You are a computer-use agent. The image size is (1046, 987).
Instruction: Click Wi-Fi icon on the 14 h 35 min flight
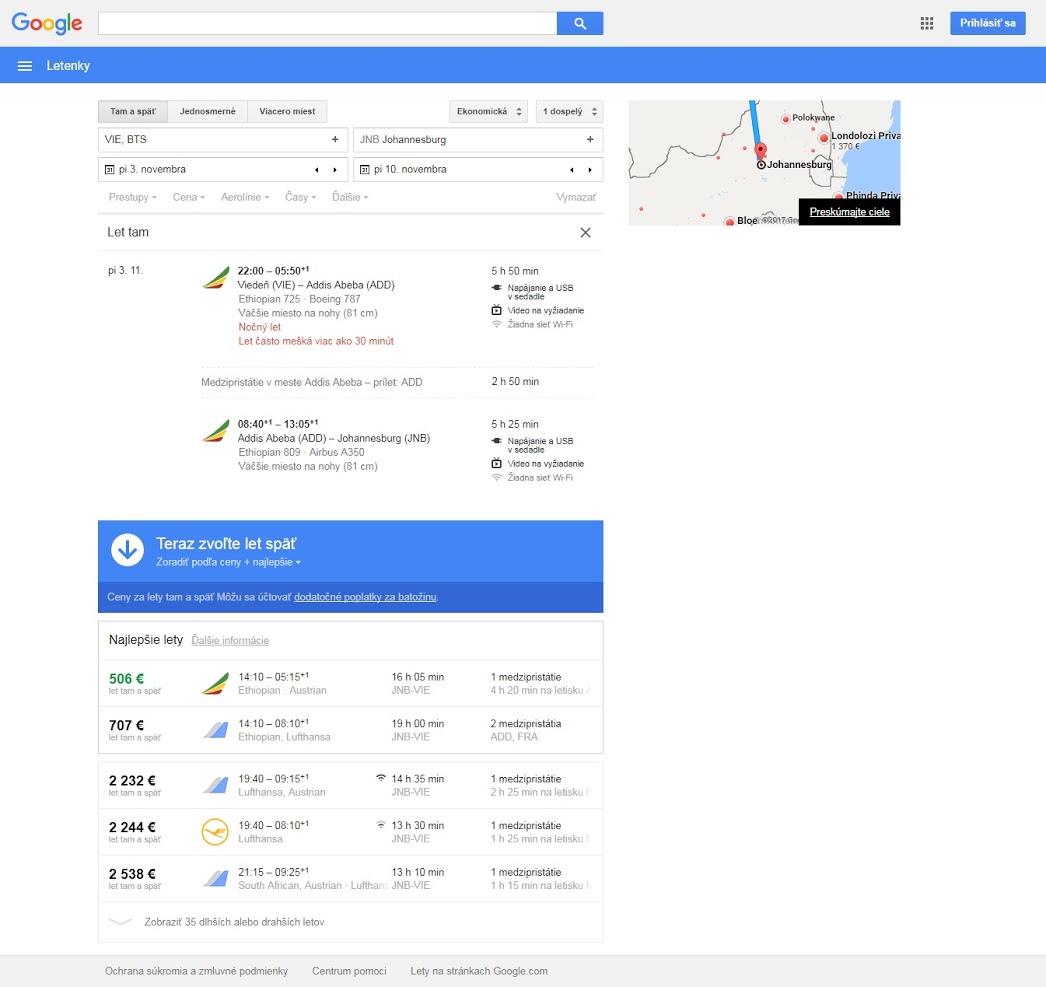(x=381, y=778)
